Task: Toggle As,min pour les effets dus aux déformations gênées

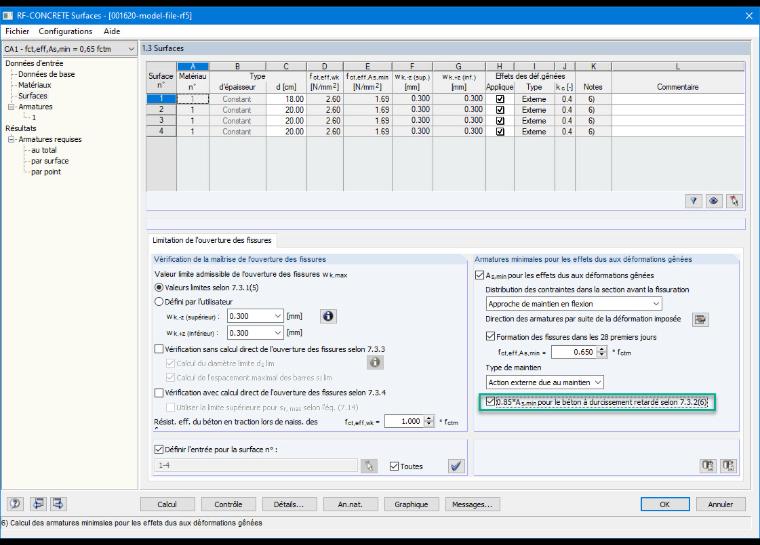Action: pyautogui.click(x=479, y=275)
